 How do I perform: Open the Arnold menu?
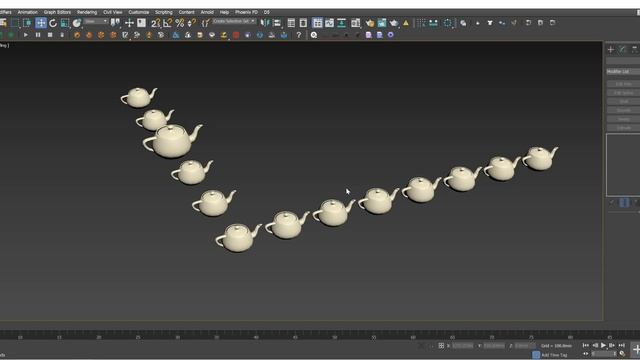tap(207, 12)
